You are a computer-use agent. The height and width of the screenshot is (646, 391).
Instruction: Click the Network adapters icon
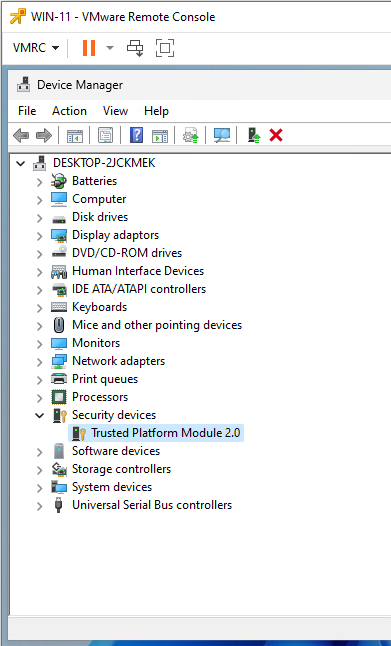[59, 361]
